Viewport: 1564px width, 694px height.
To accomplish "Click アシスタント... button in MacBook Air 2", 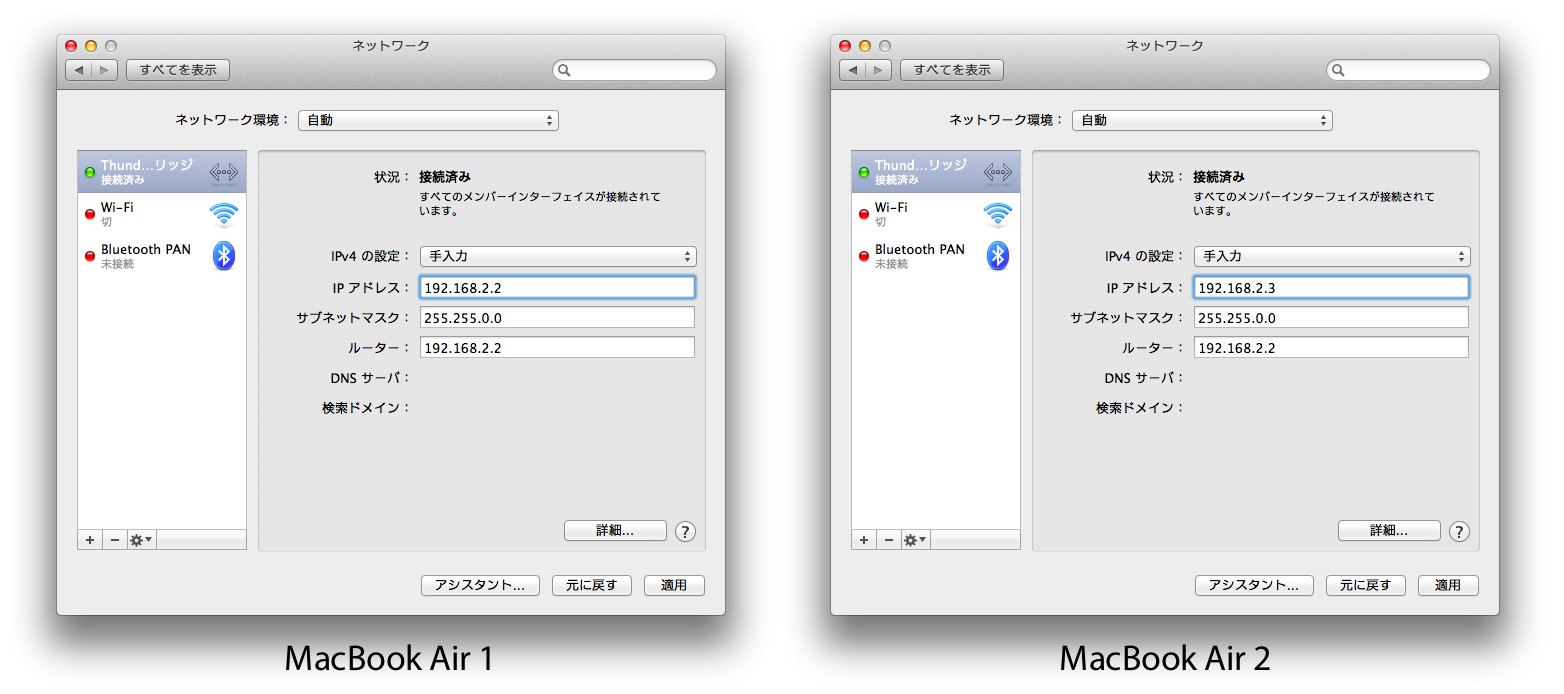I will click(1254, 586).
